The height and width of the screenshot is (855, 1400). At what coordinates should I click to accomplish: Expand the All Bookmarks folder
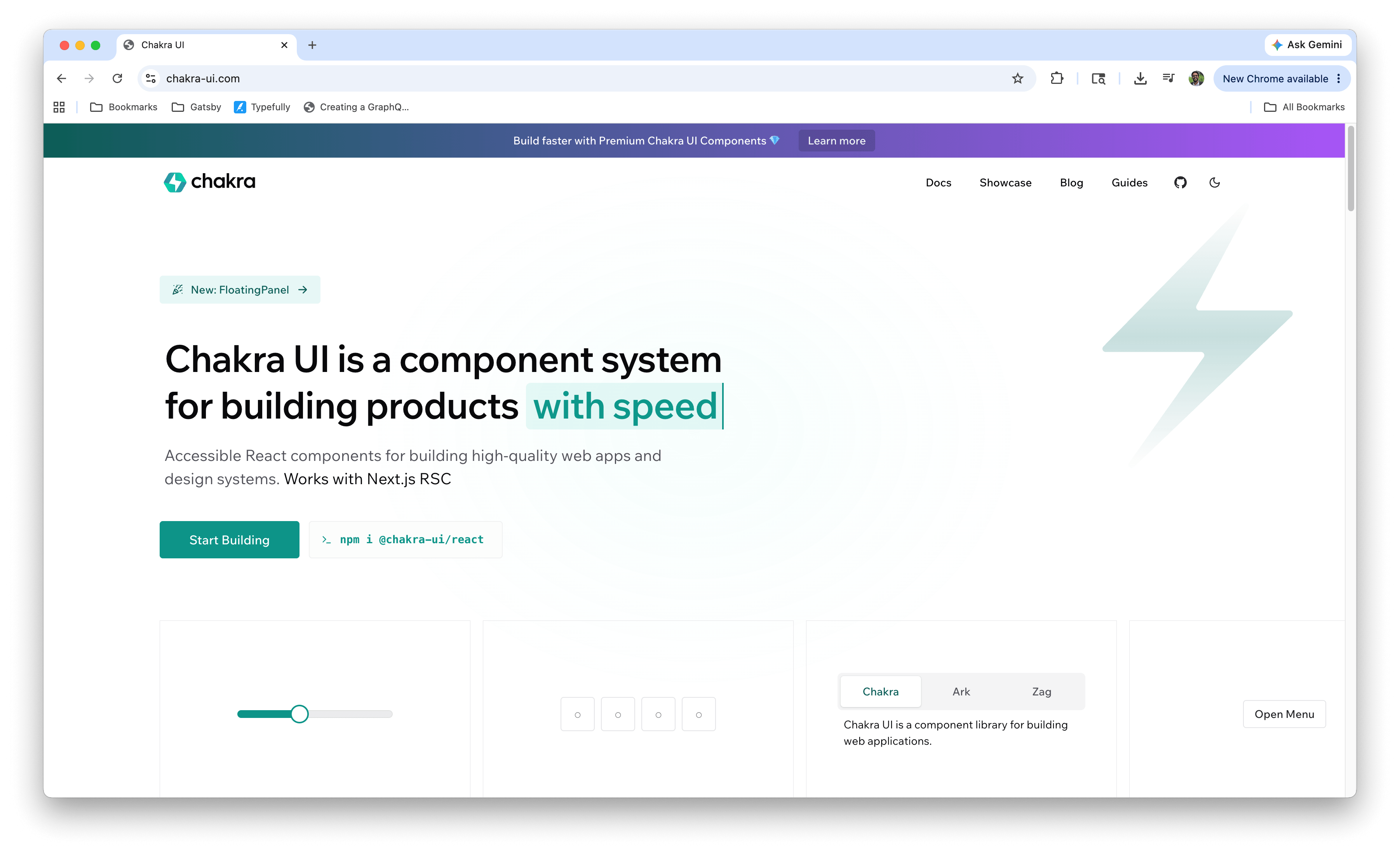[1304, 107]
